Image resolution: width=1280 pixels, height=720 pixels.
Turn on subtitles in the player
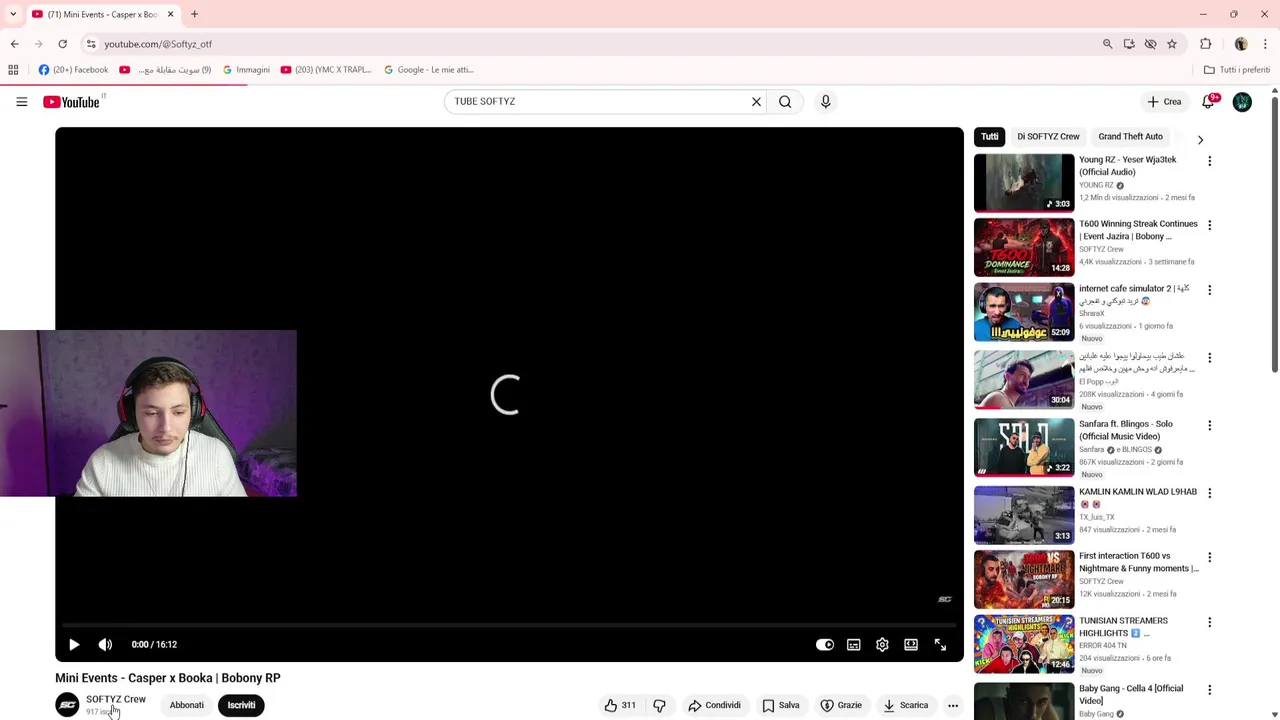coord(853,645)
